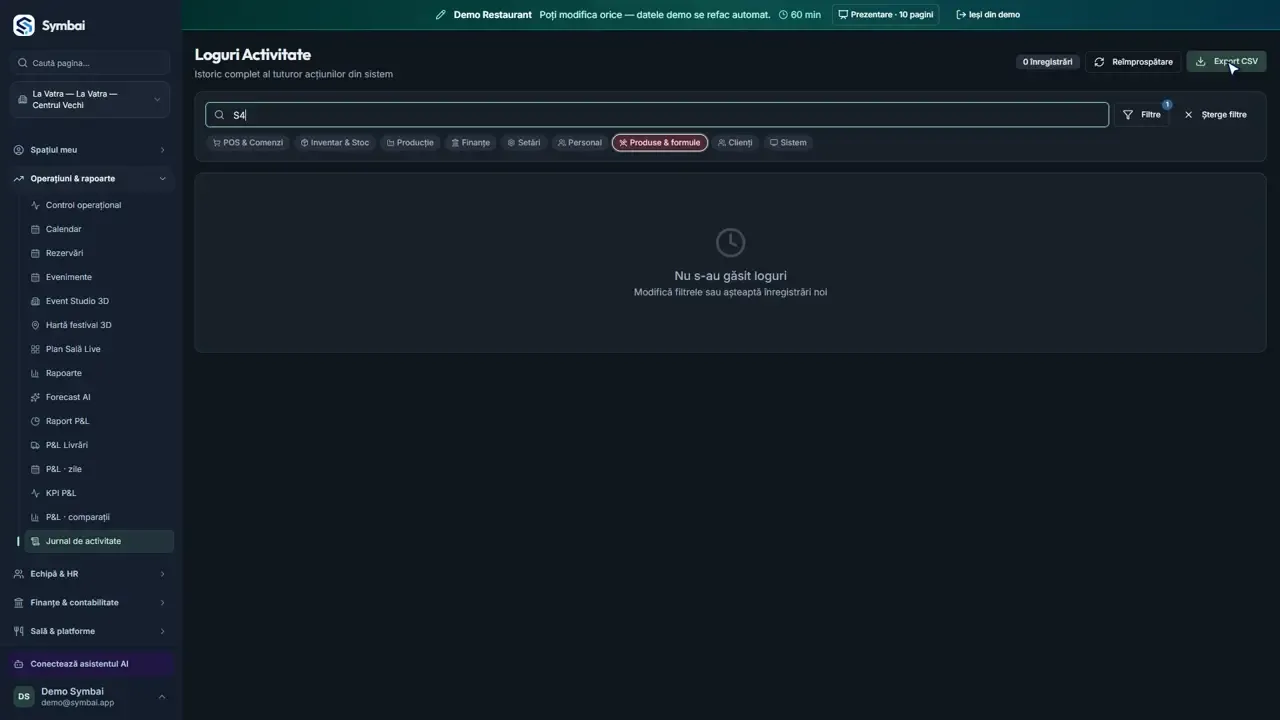Screen dimensions: 1280x720
Task: Click the Conectează asistentul AI robot icon
Action: pyautogui.click(x=19, y=664)
